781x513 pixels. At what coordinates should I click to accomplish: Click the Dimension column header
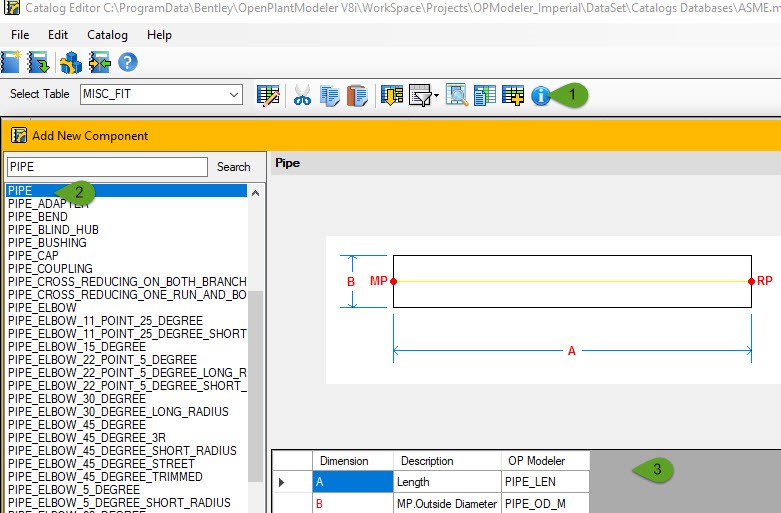point(353,461)
